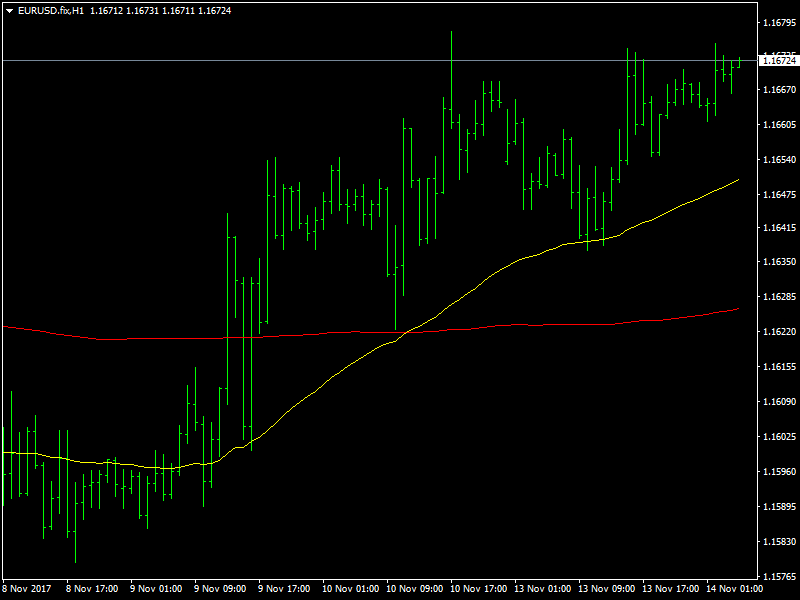Click the 1.16605 price scale label
This screenshot has width=800, height=600.
pos(779,124)
